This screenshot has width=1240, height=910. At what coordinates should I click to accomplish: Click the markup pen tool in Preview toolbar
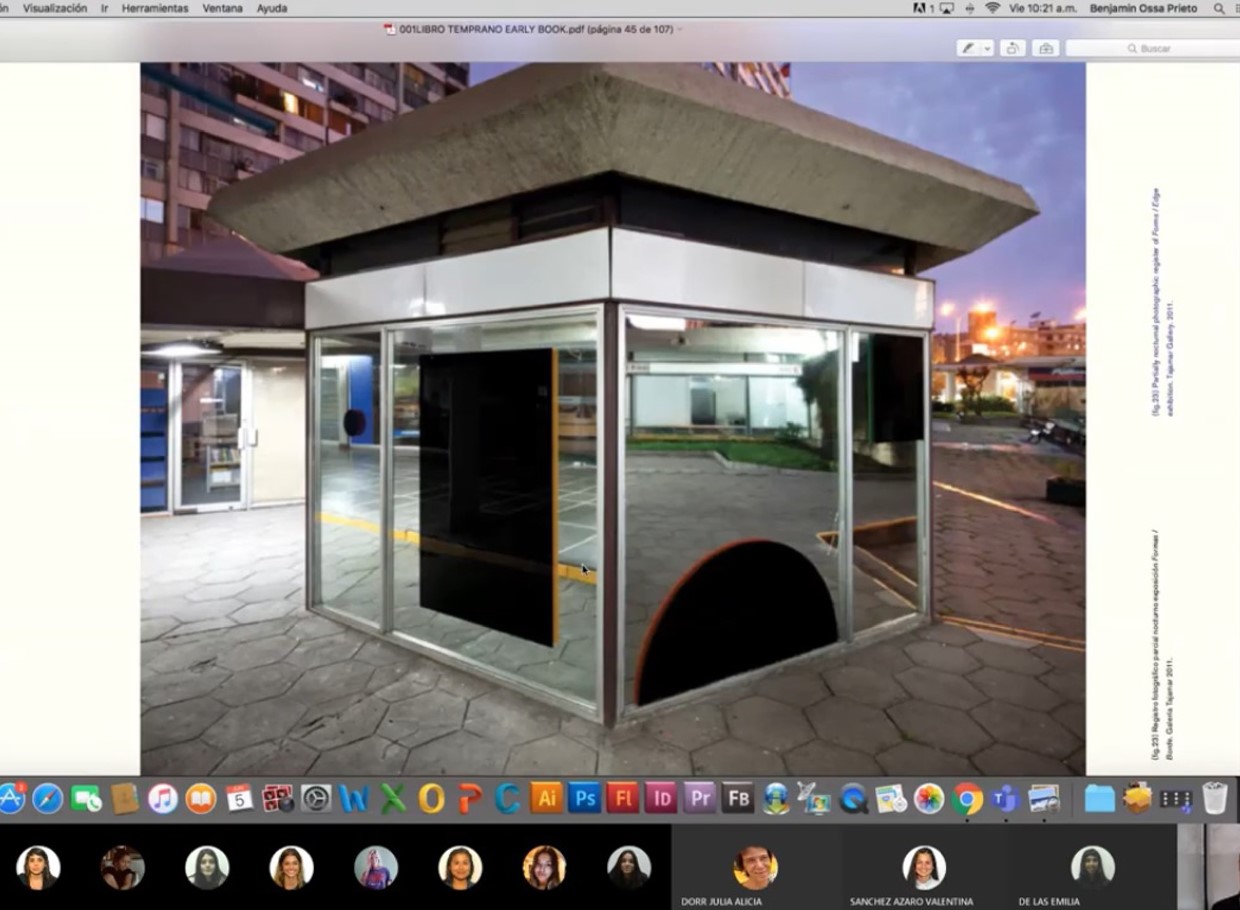click(968, 48)
